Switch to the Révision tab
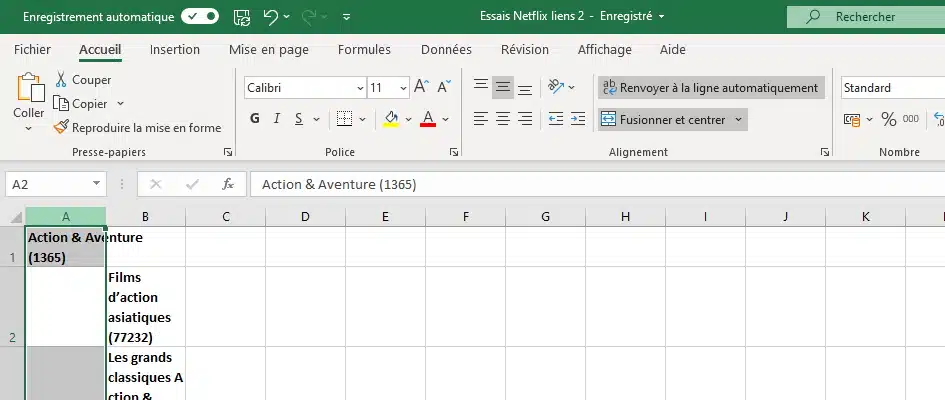This screenshot has height=400, width=945. click(524, 49)
